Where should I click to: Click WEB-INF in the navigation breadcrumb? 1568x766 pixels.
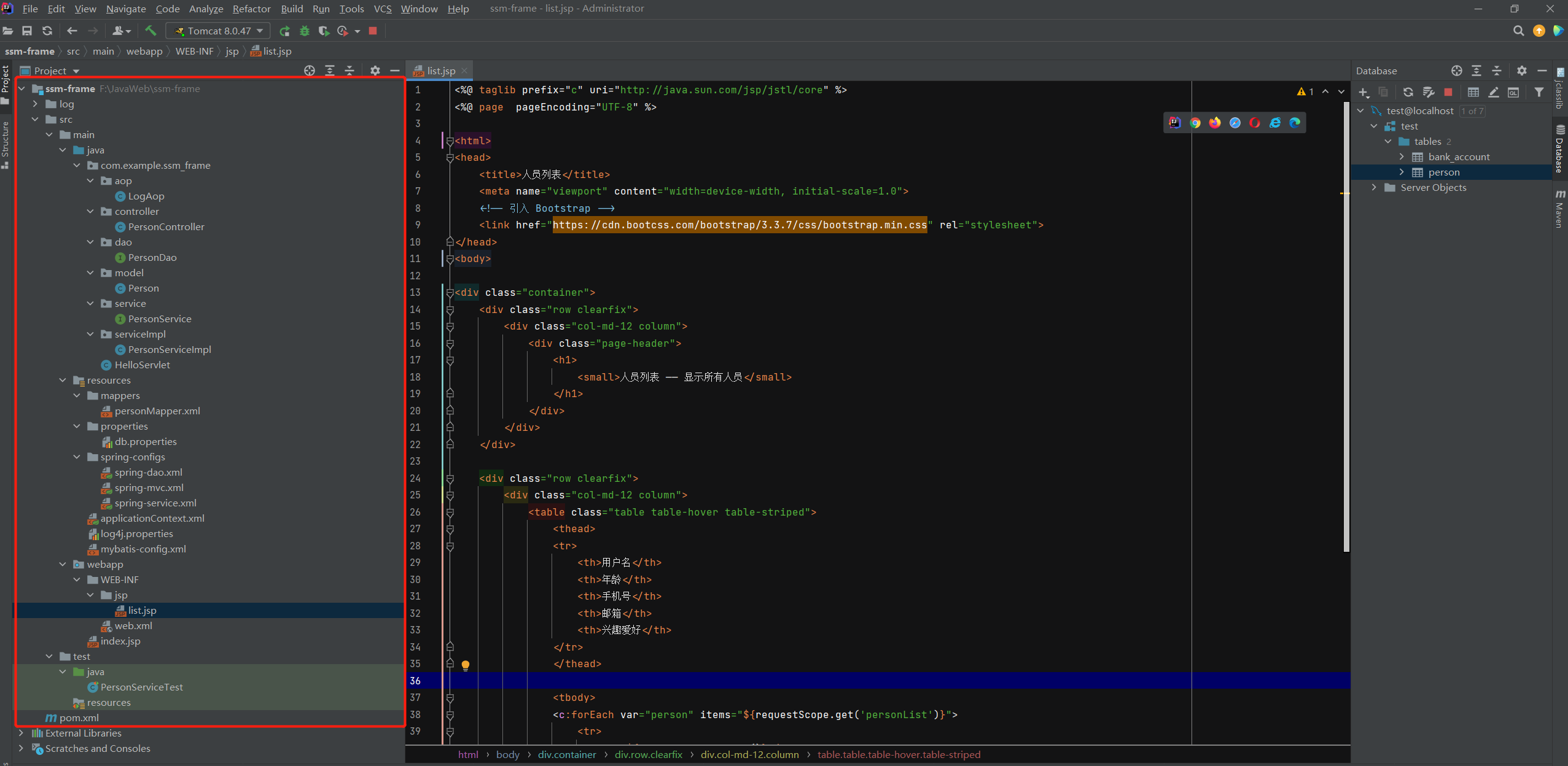tap(194, 51)
